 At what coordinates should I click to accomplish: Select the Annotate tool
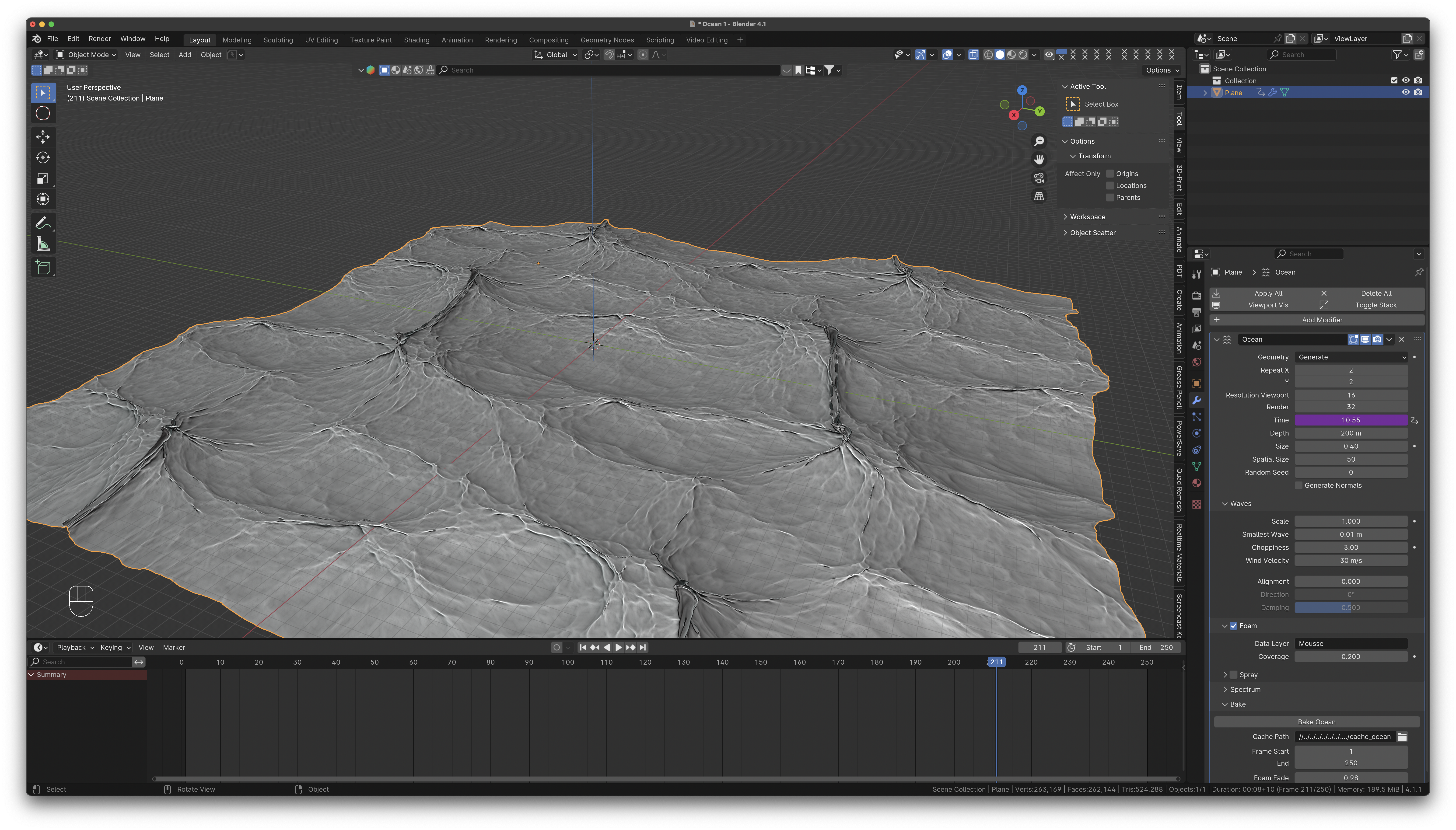[x=43, y=223]
